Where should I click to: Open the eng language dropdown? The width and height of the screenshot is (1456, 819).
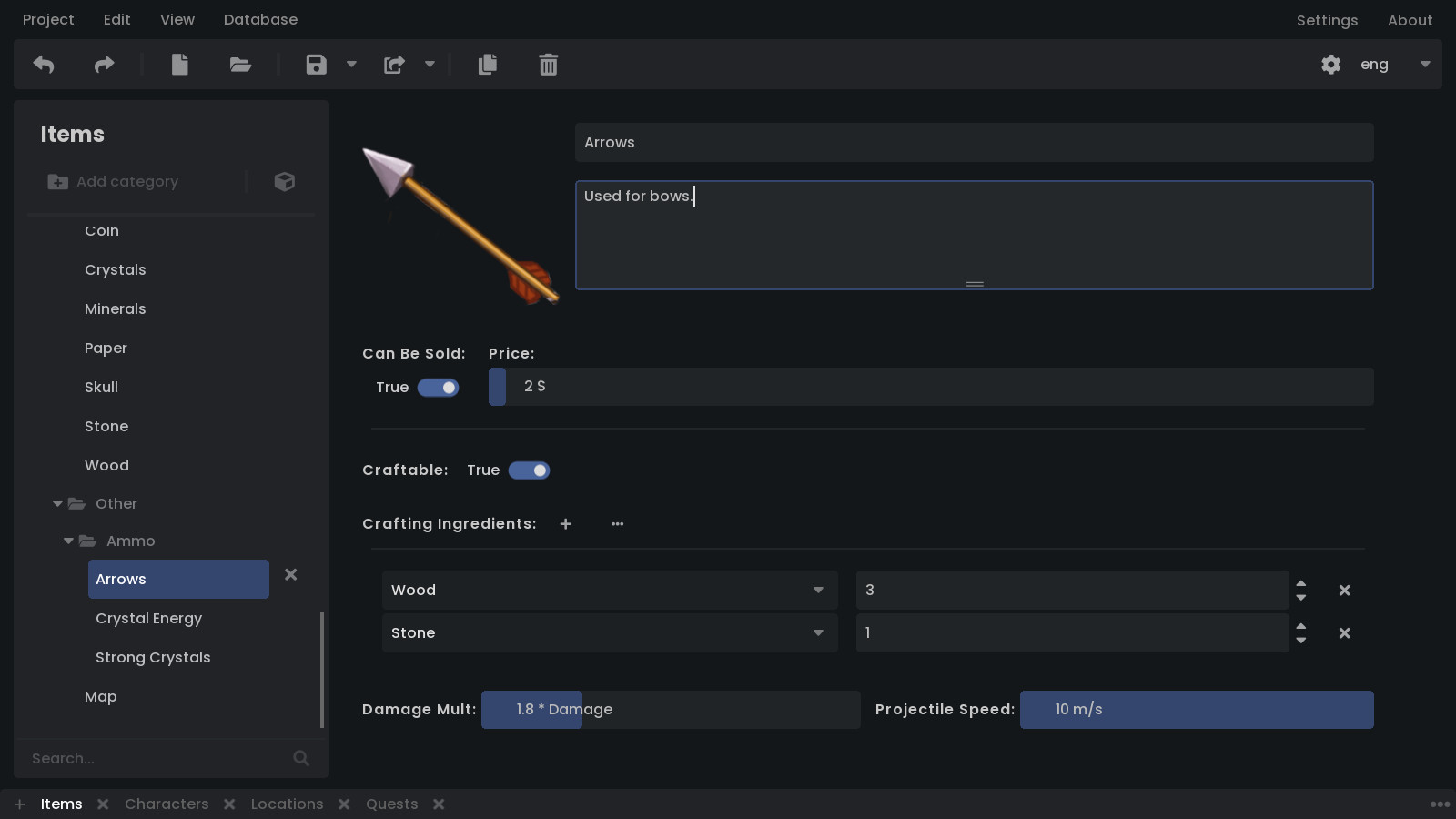point(1424,65)
